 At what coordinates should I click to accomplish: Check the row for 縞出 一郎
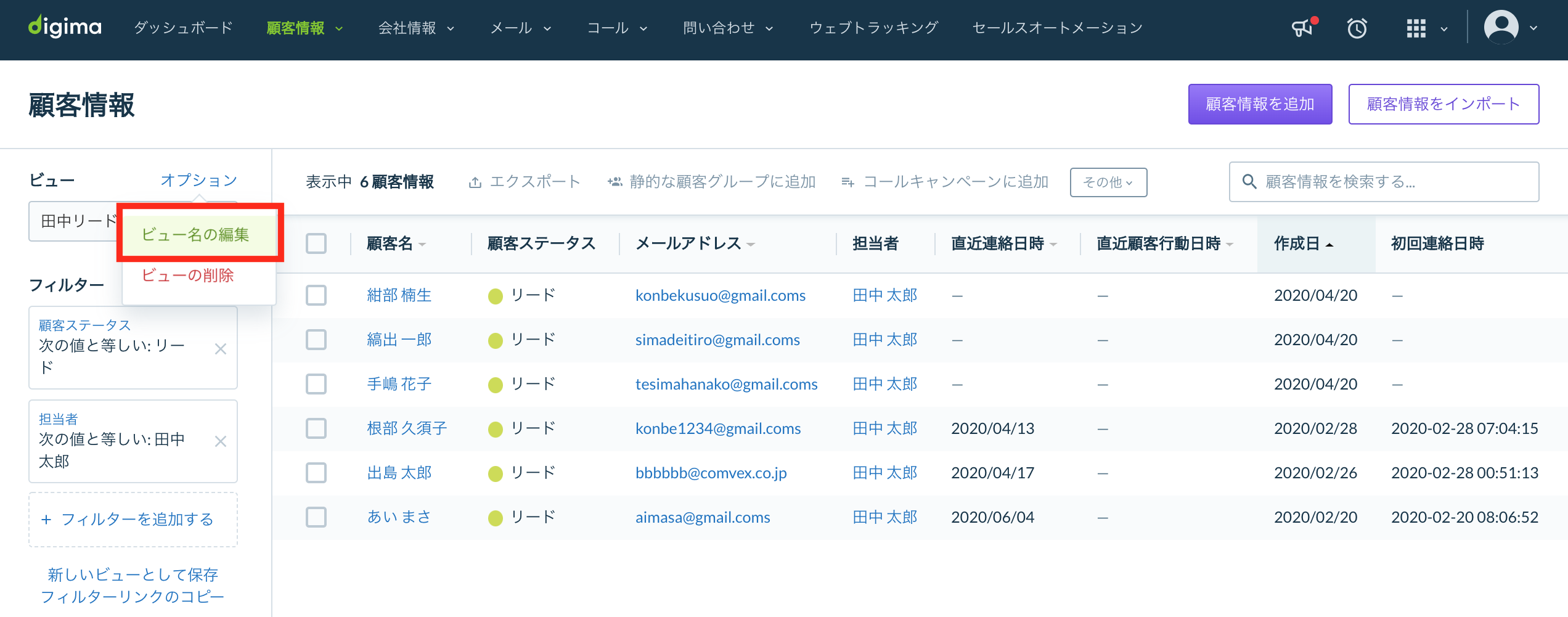coord(316,340)
